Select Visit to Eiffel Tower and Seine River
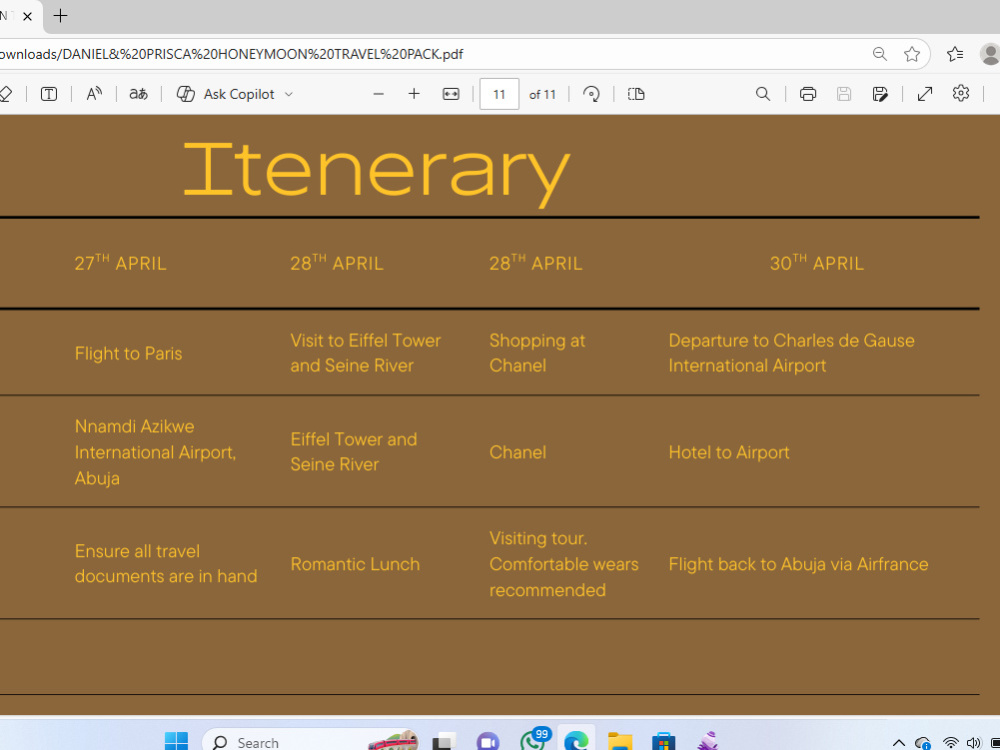Screen dimensions: 1000x750 365,353
